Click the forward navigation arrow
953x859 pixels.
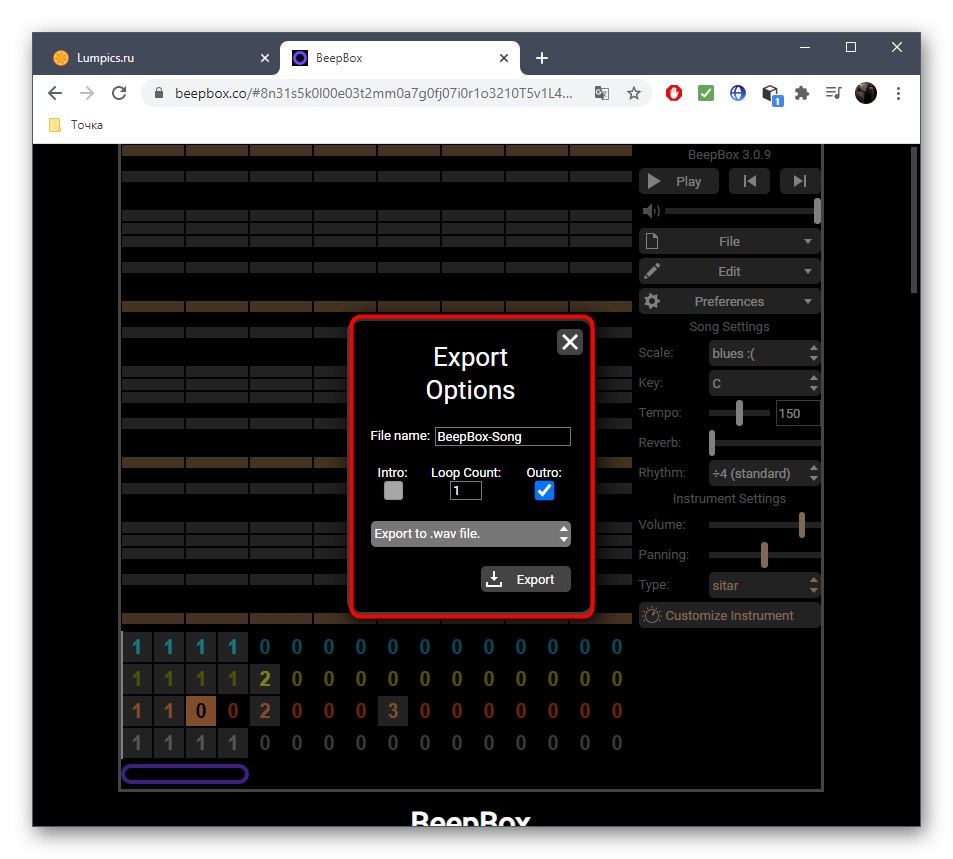point(87,93)
